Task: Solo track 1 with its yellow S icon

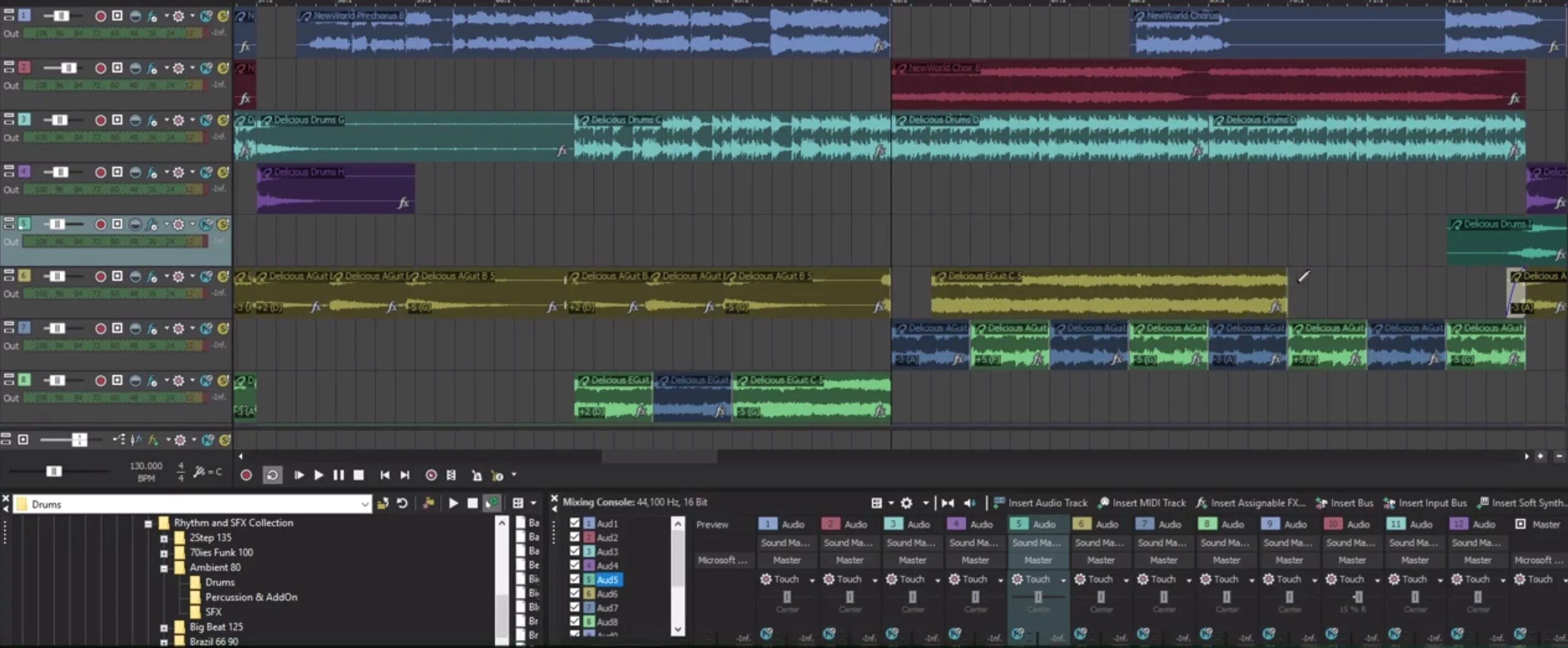Action: 223,16
